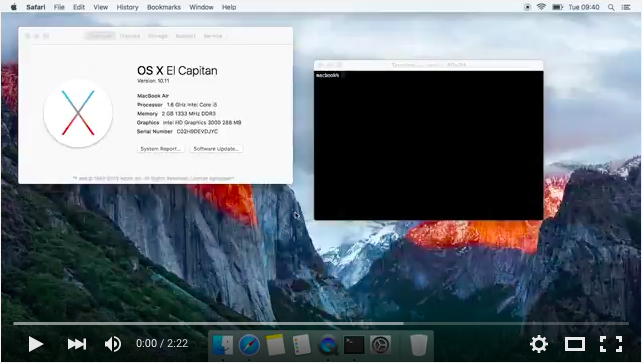
Task: Open QuickTime Player in the Dock
Action: (x=328, y=345)
